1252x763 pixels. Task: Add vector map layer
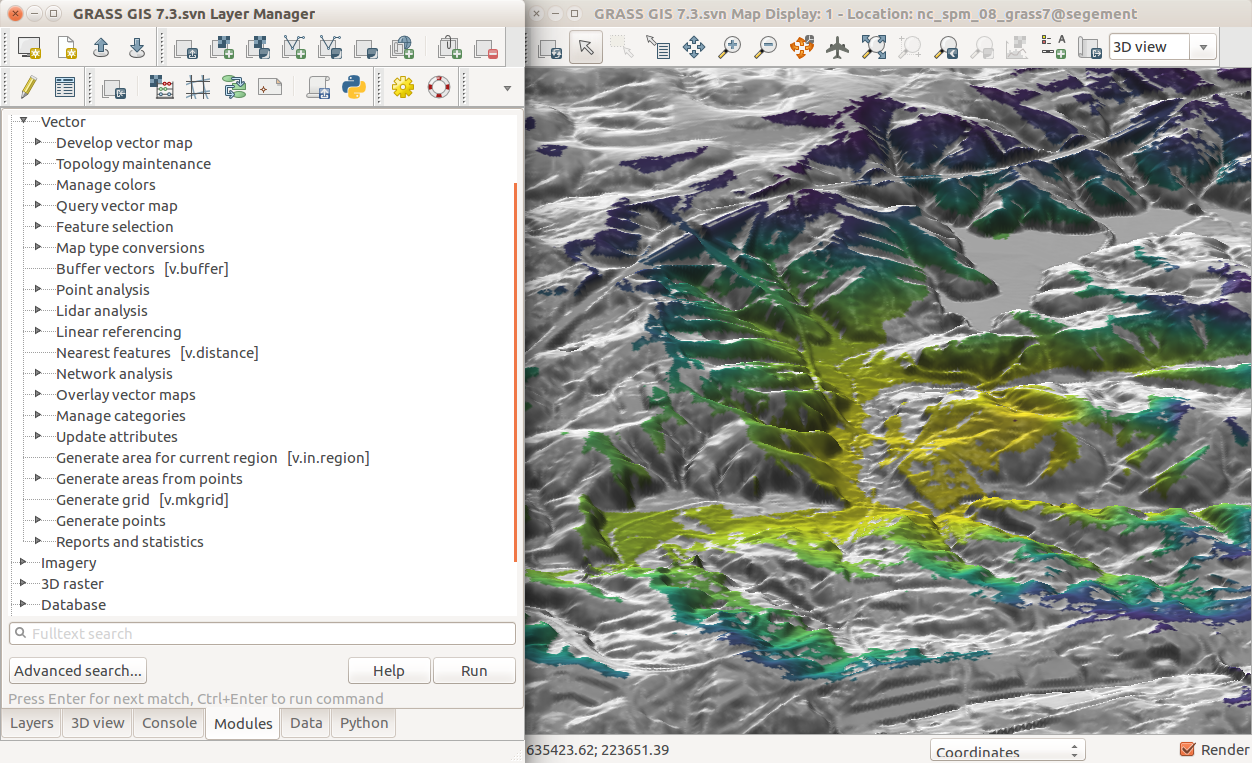(x=294, y=47)
